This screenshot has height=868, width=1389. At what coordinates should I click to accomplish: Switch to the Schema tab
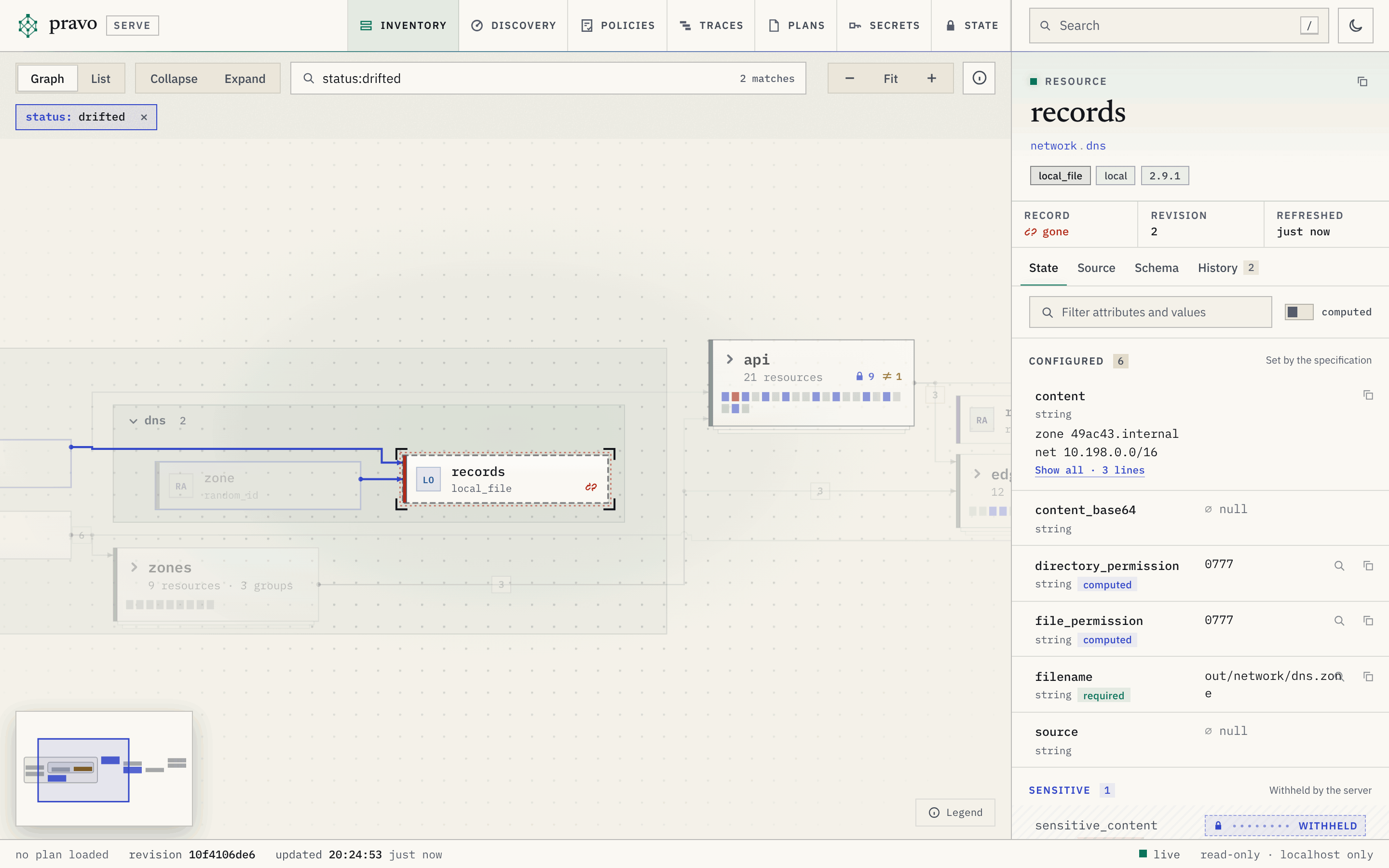(1156, 268)
